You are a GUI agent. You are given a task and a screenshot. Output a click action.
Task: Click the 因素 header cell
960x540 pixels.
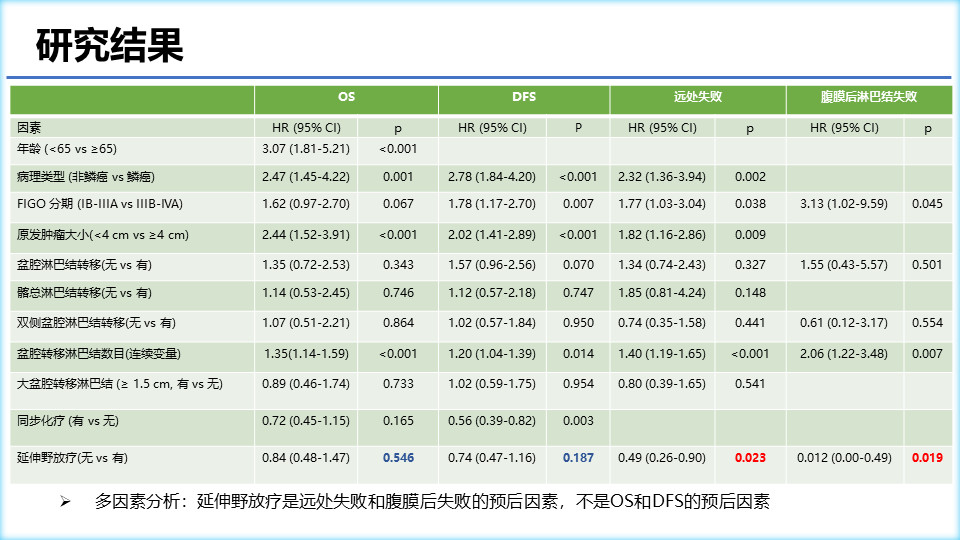[x=29, y=127]
